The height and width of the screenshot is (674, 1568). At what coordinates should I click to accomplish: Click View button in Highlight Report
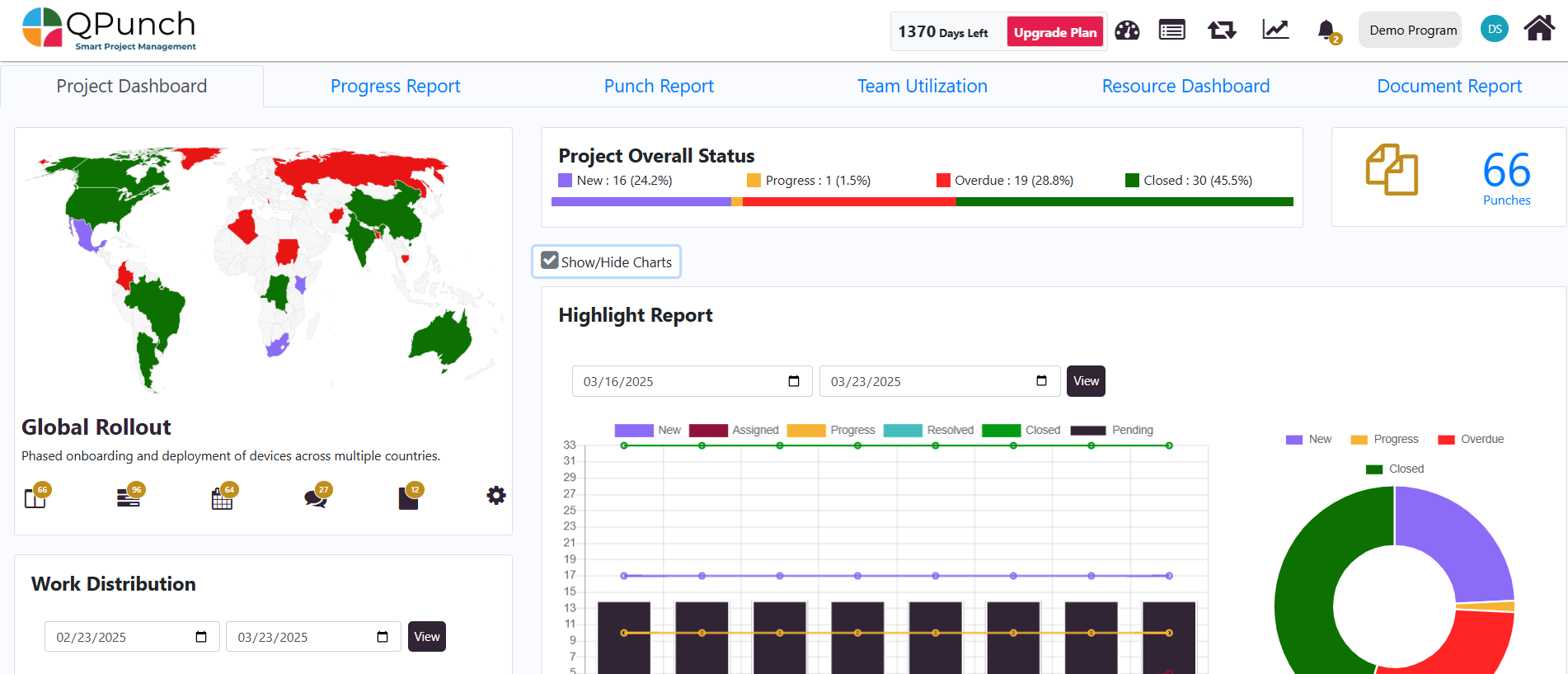click(x=1086, y=381)
